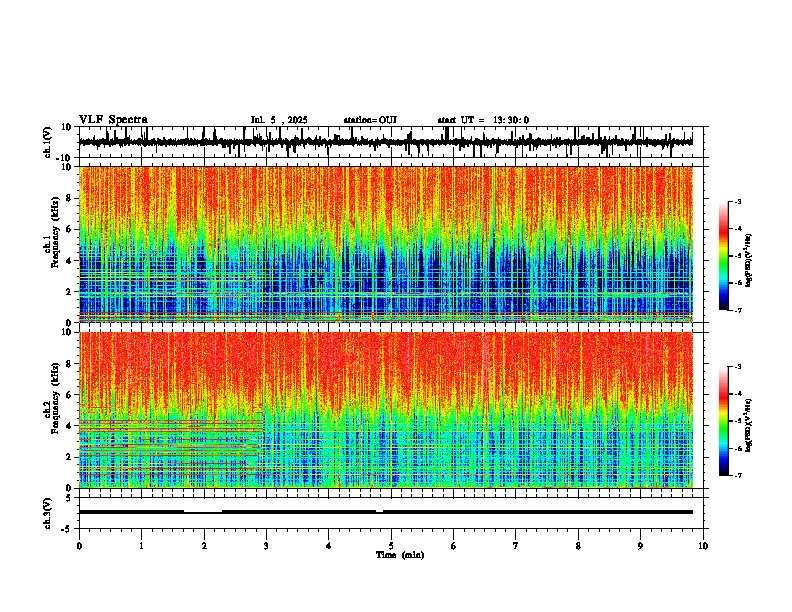Viewport: 792px width, 612px height.
Task: Click ch.2 spectrogram frequency tick "8"
Action: [70, 364]
